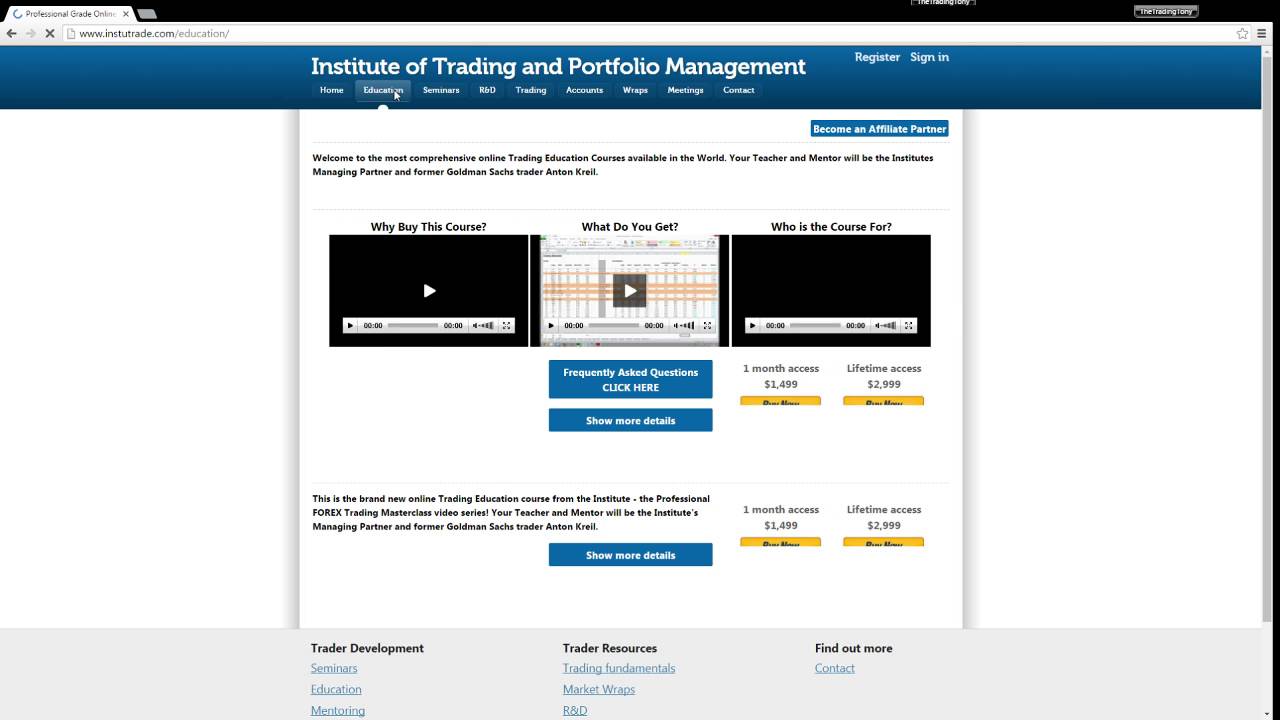Viewport: 1280px width, 720px height.
Task: Start 'Who is the Course For?' control bar play icon
Action: (x=752, y=325)
